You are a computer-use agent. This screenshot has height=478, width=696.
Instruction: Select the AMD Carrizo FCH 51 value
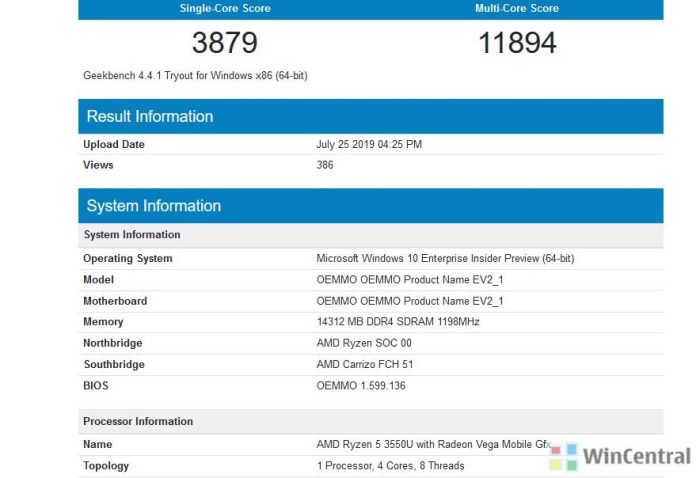click(x=364, y=364)
